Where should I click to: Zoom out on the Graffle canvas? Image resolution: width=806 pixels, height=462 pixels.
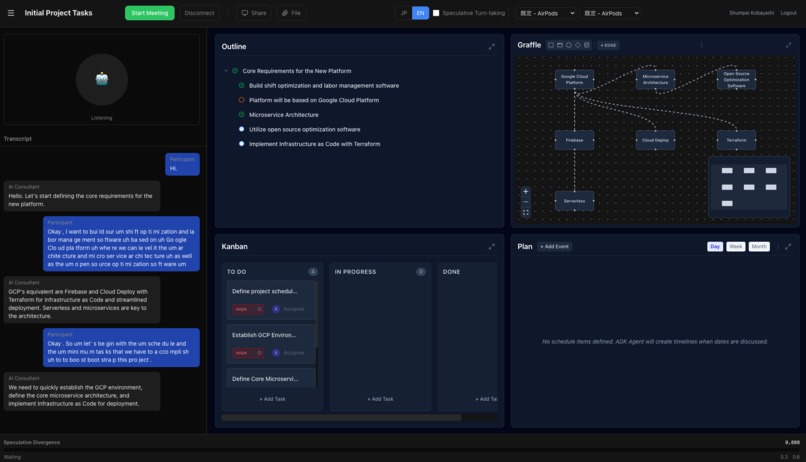[525, 202]
